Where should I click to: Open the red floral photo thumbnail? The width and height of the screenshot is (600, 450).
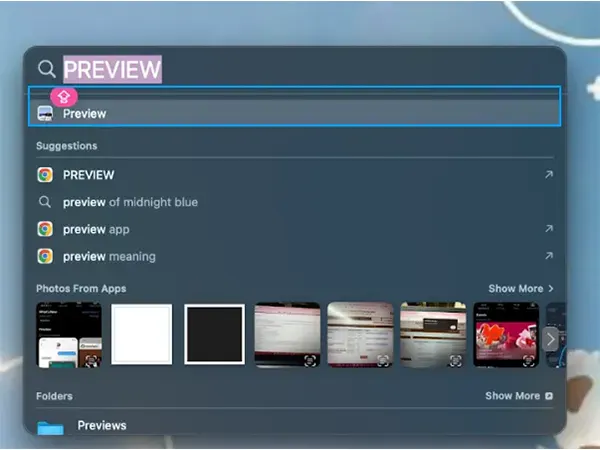(506, 335)
